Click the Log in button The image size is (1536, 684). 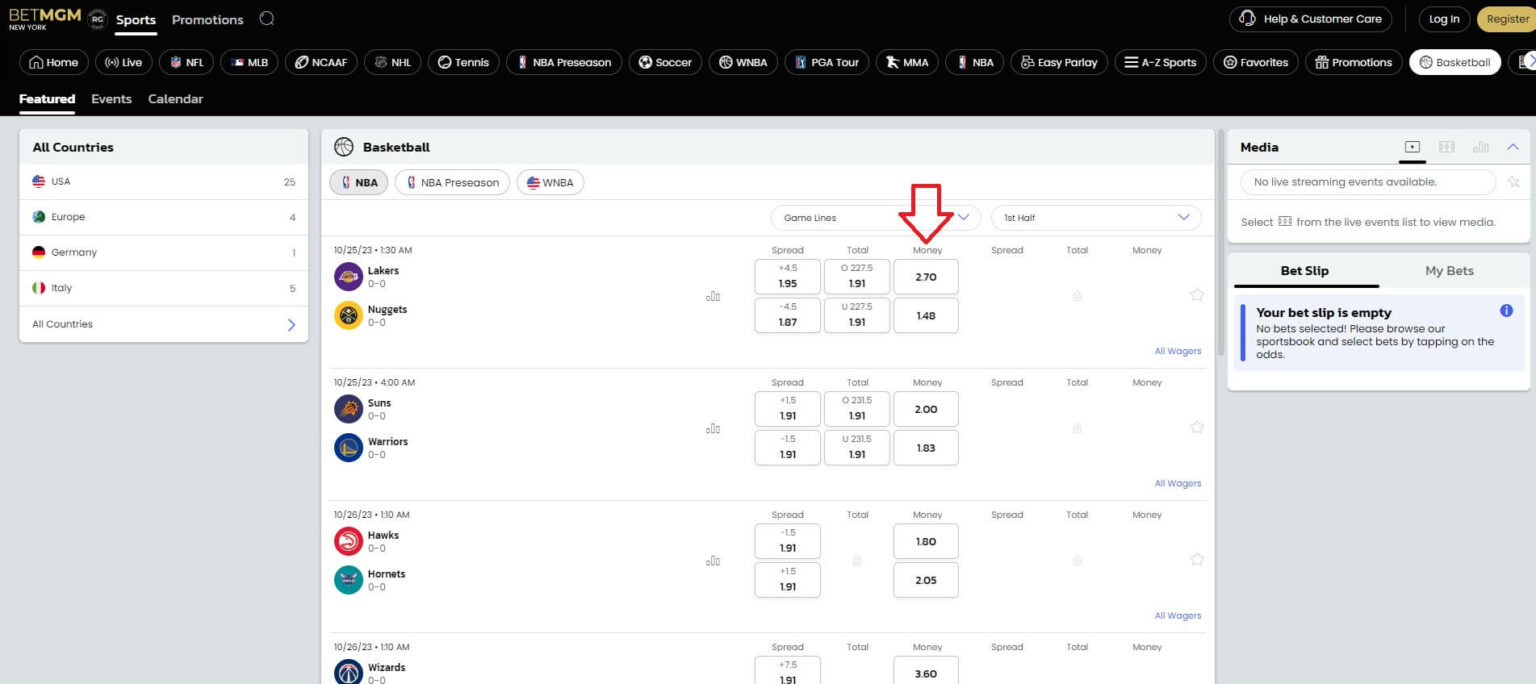[x=1444, y=19]
